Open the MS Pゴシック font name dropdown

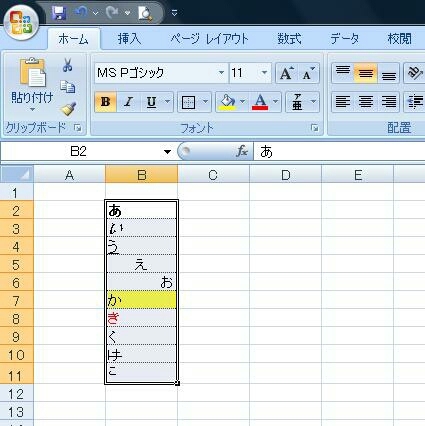[x=221, y=73]
